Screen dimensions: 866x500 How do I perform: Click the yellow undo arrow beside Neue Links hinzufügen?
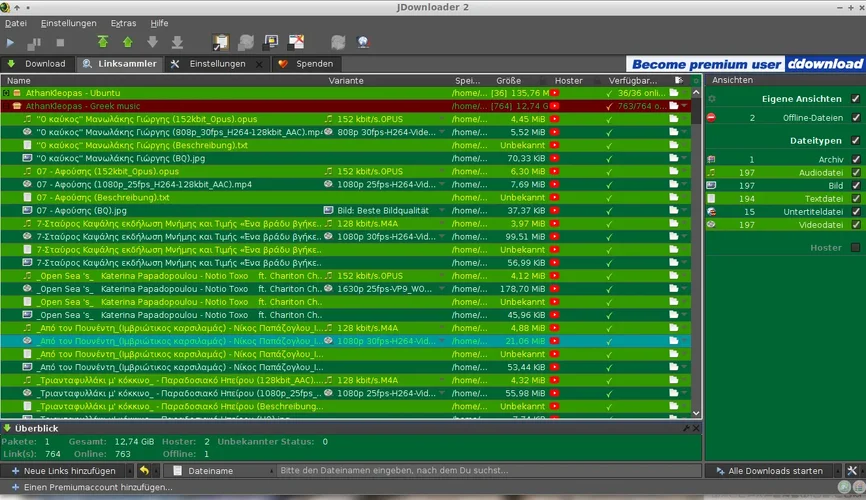(144, 471)
